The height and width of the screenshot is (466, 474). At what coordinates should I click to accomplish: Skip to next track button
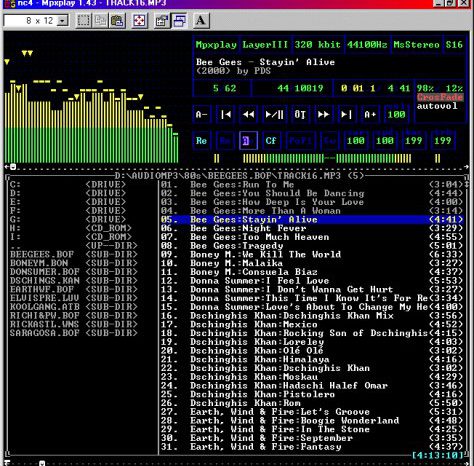pyautogui.click(x=346, y=115)
